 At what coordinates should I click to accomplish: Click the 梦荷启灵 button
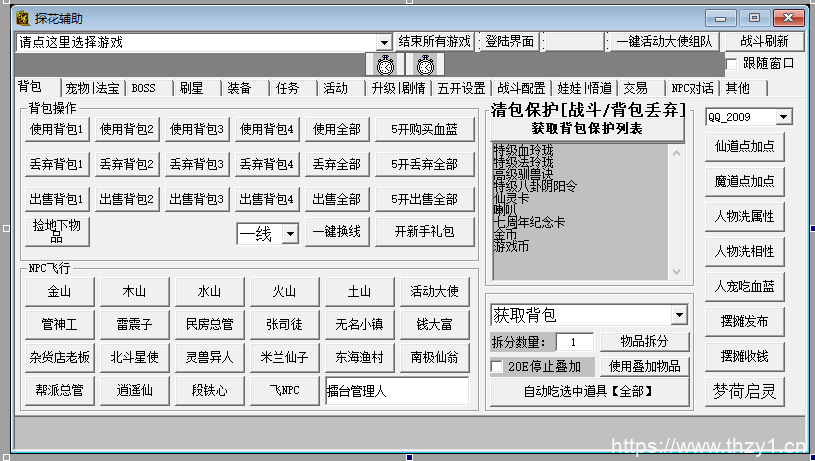pyautogui.click(x=744, y=391)
